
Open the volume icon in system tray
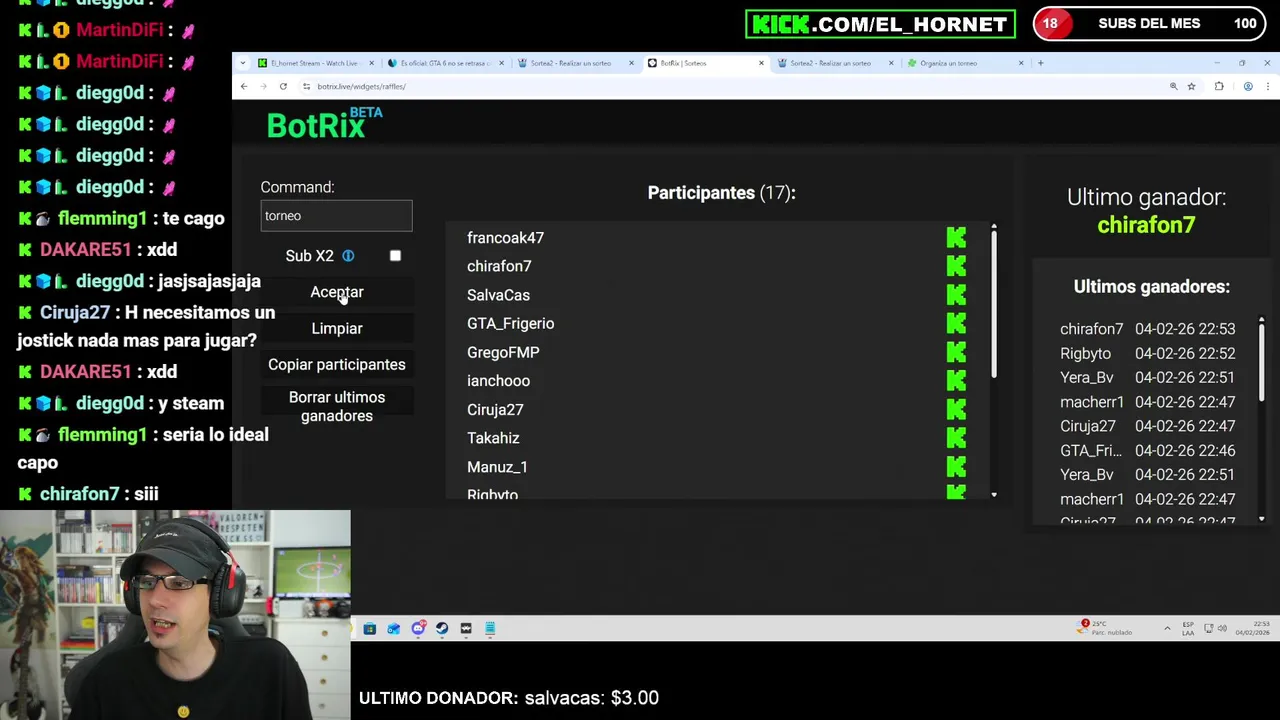pos(1224,628)
